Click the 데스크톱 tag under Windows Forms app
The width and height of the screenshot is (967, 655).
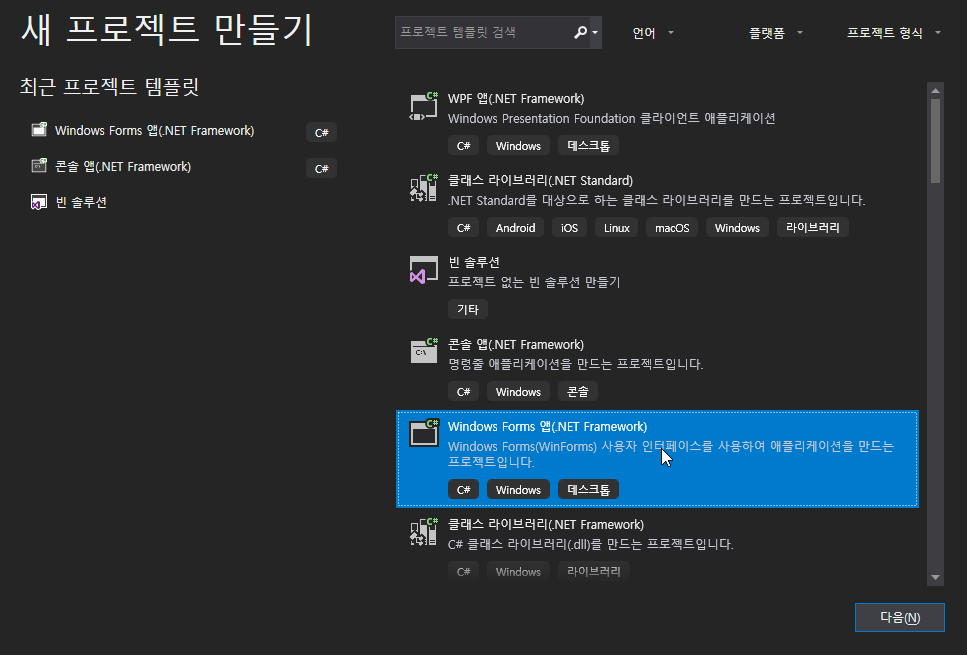(x=588, y=490)
